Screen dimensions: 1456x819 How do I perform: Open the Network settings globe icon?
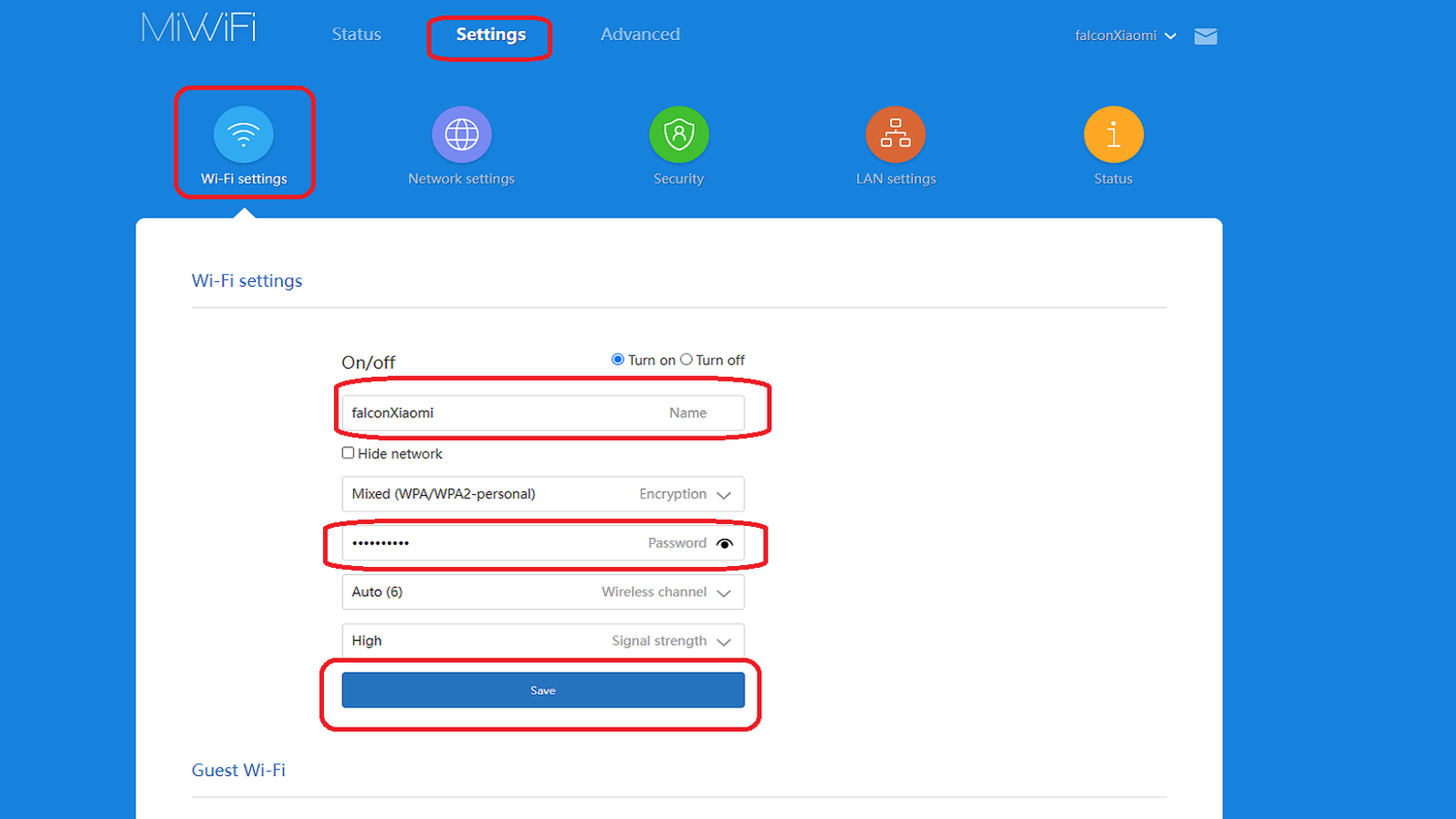(461, 135)
